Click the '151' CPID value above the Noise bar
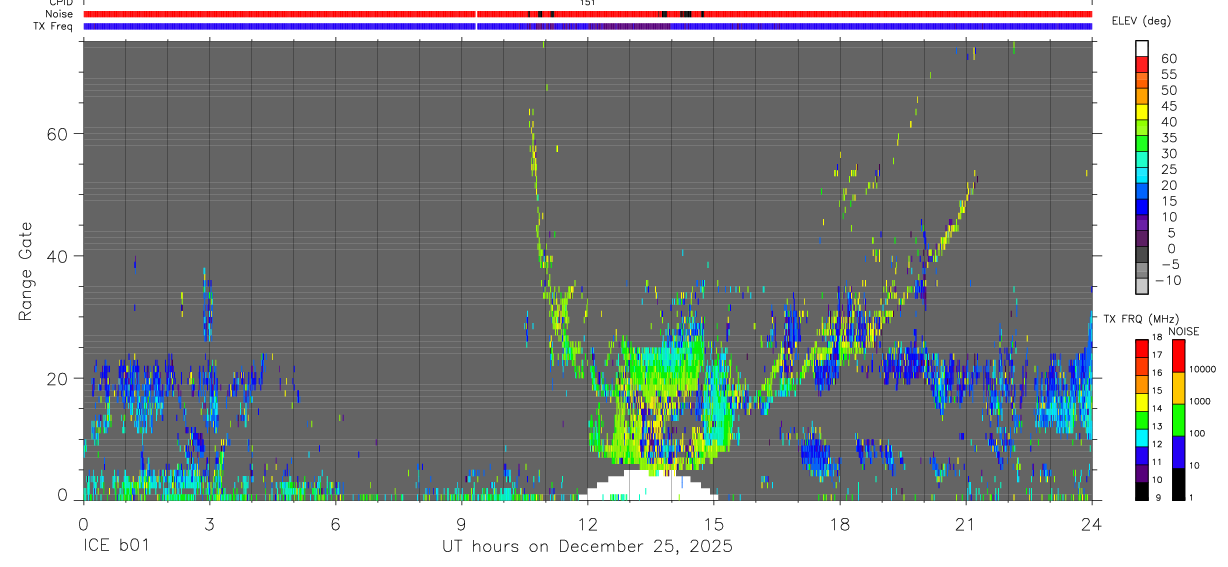Image resolution: width=1228 pixels, height=567 pixels. (x=587, y=4)
